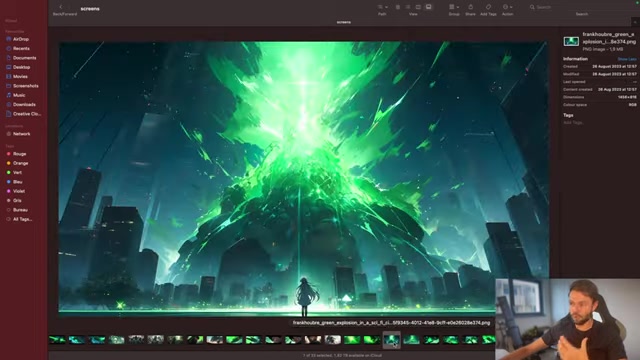
Task: Open the Group dropdown menu
Action: 454,7
